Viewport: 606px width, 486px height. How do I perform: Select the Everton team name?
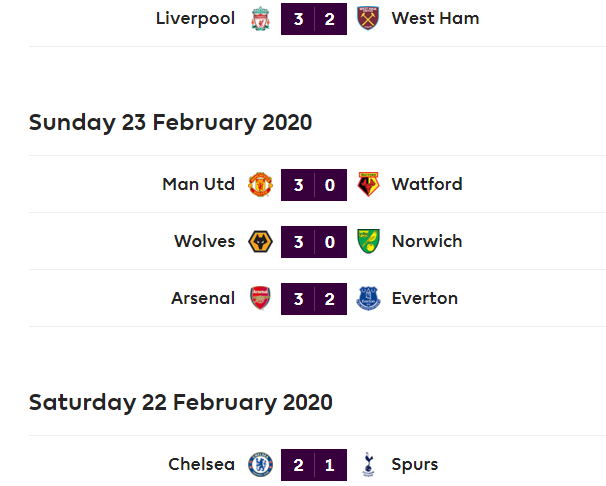point(425,299)
